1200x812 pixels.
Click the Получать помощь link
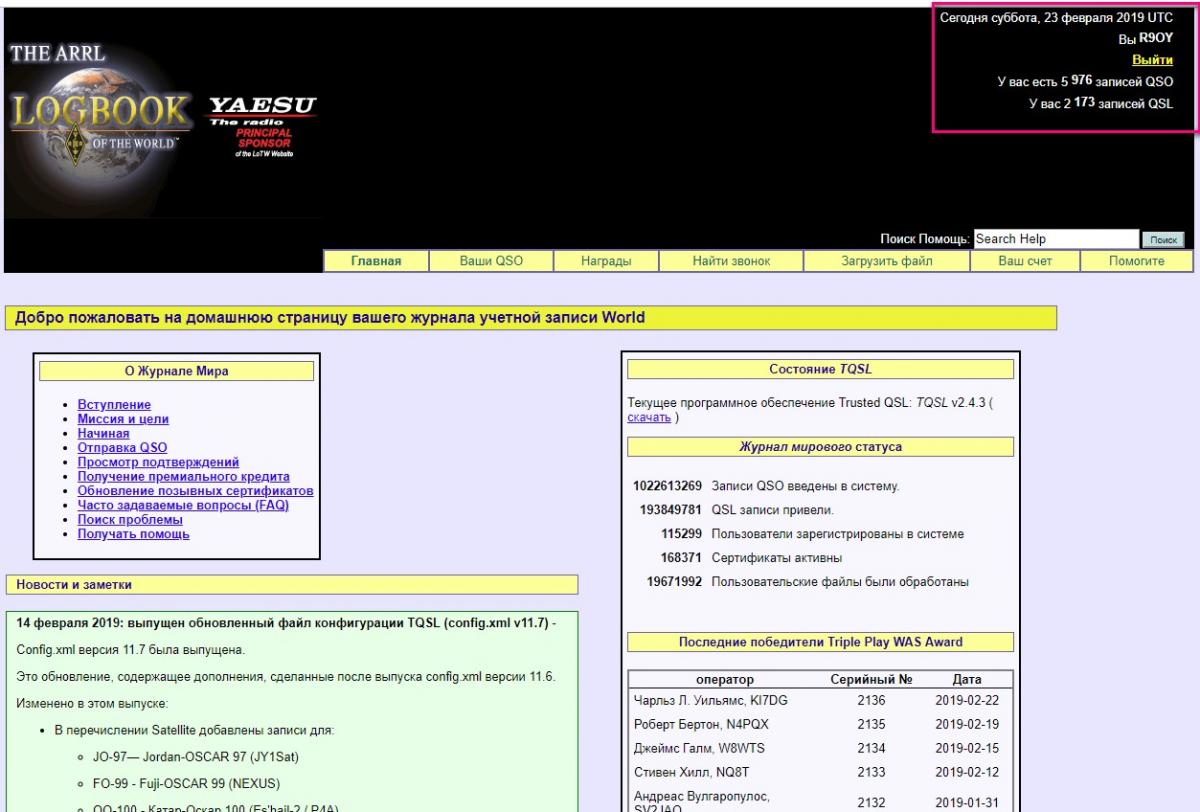(133, 534)
